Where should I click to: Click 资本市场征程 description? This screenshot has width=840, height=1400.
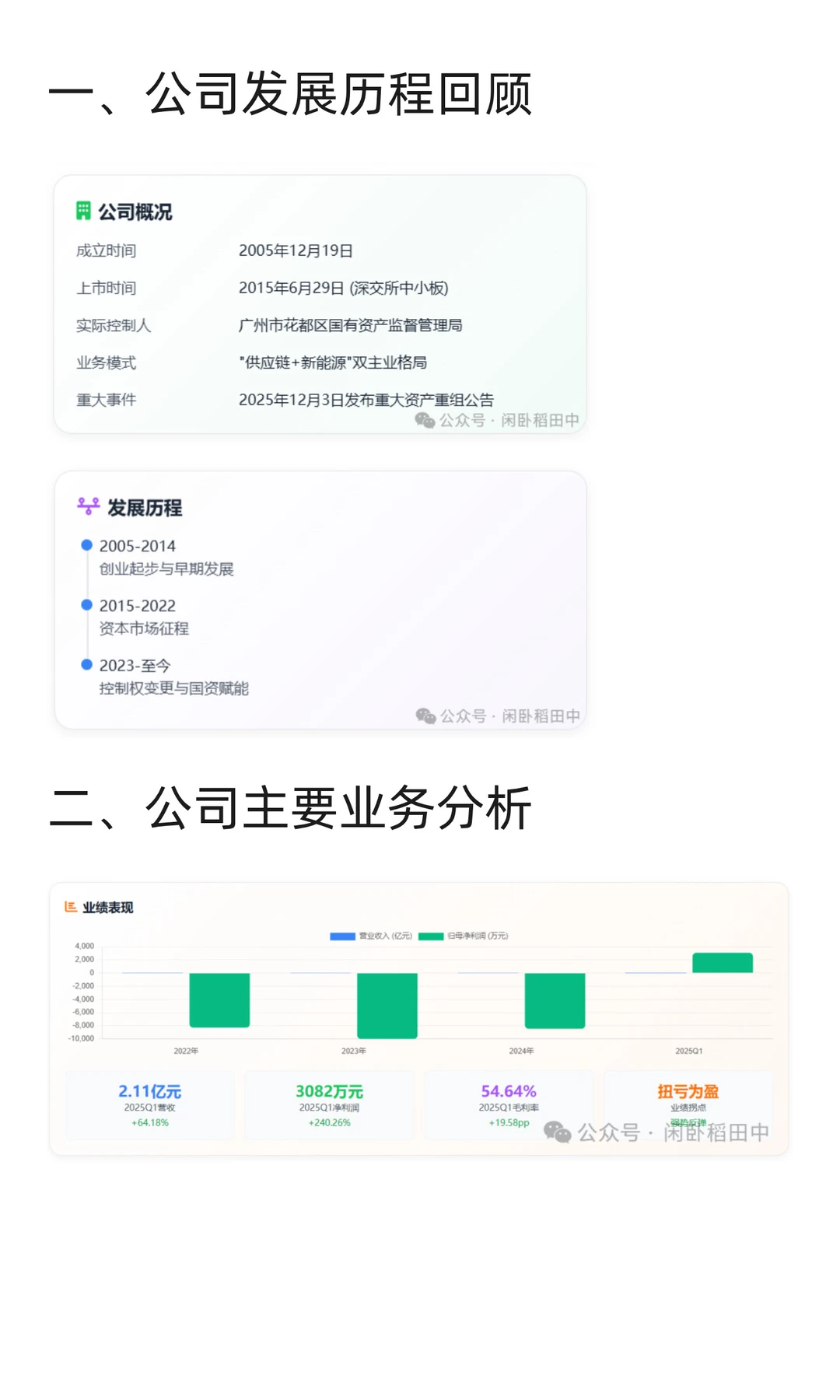click(144, 628)
